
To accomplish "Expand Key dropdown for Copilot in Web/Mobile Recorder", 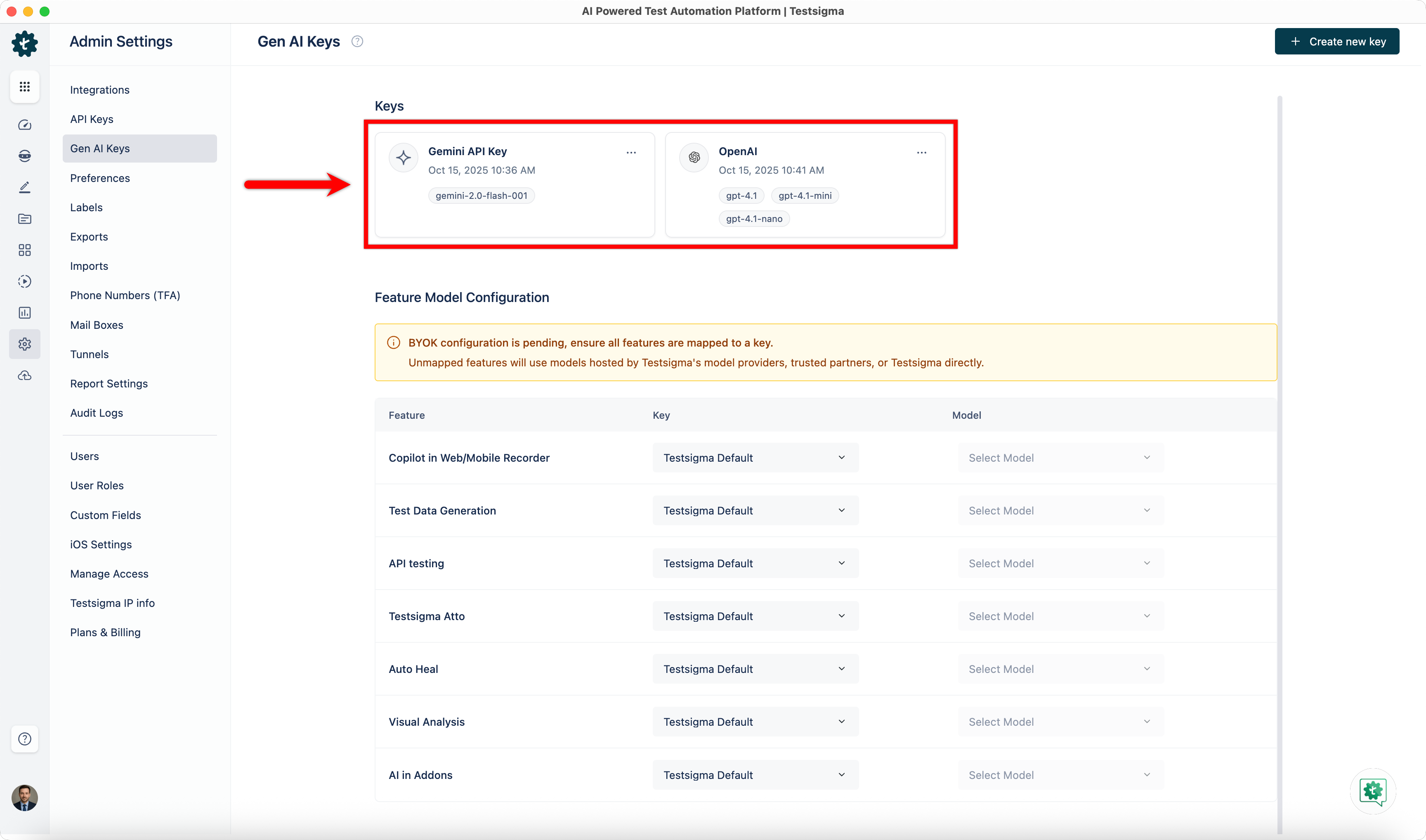I will [x=755, y=458].
